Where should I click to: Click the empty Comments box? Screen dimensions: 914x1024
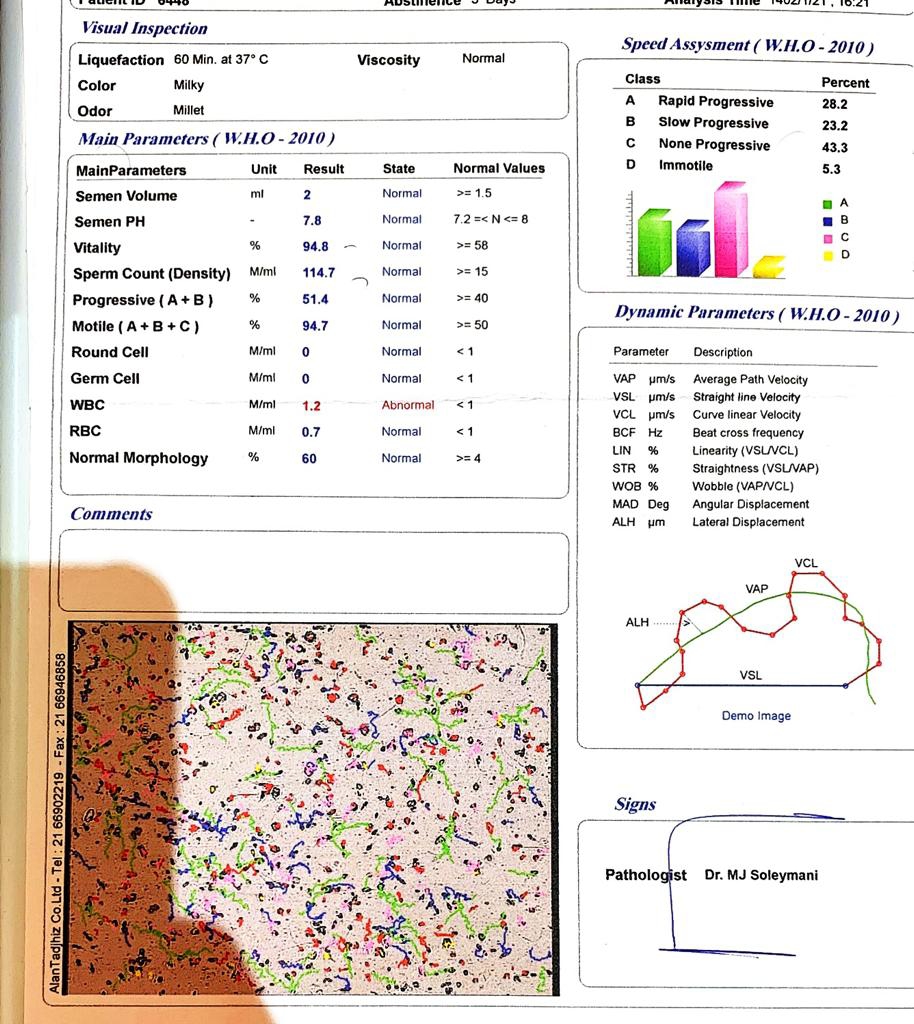coord(314,572)
